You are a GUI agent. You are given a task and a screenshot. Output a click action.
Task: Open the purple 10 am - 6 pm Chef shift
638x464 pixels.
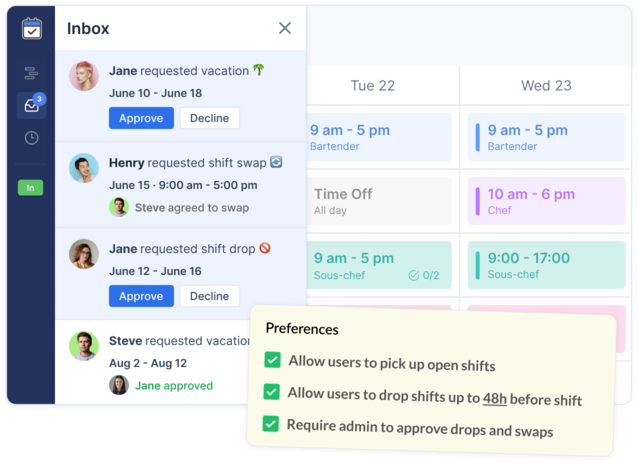[546, 201]
